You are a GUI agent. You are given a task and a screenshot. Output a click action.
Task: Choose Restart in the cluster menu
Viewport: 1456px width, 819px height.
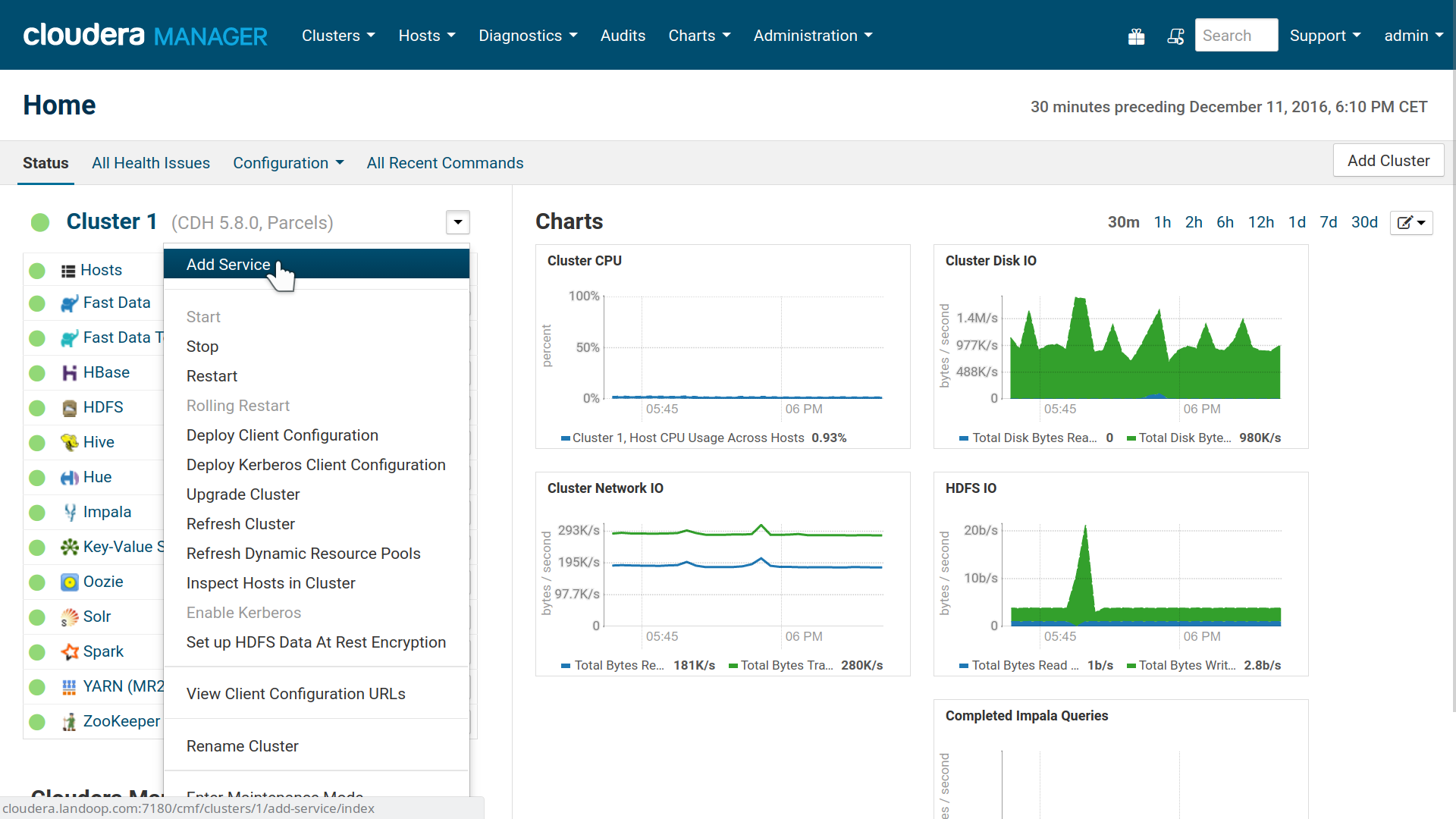click(x=316, y=376)
